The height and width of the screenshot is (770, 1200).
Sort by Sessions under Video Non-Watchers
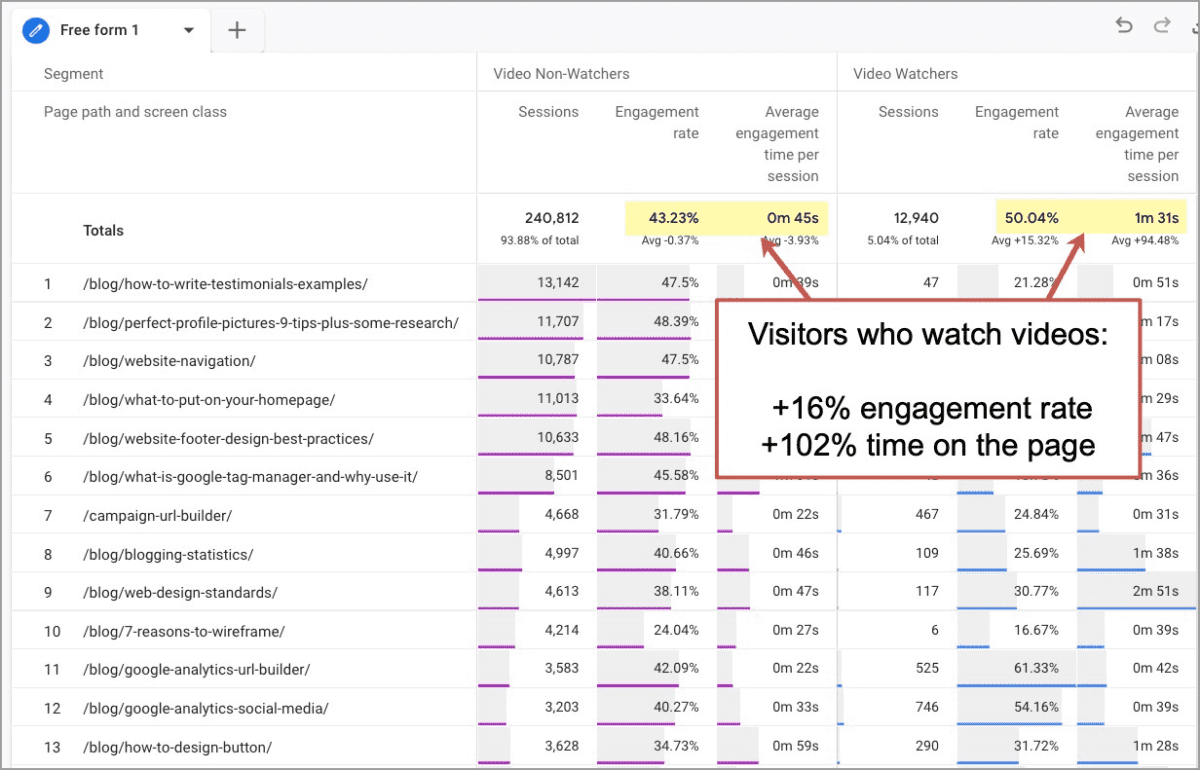coord(548,112)
